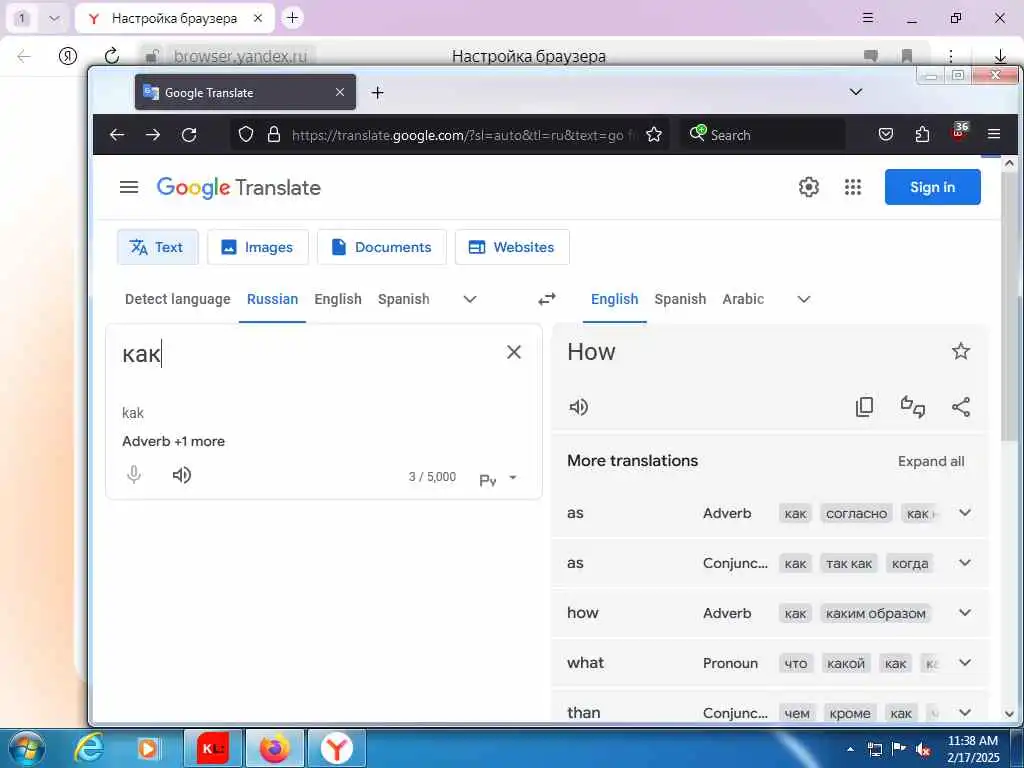Image resolution: width=1024 pixels, height=768 pixels.
Task: Select Detect language as source
Action: coord(178,299)
